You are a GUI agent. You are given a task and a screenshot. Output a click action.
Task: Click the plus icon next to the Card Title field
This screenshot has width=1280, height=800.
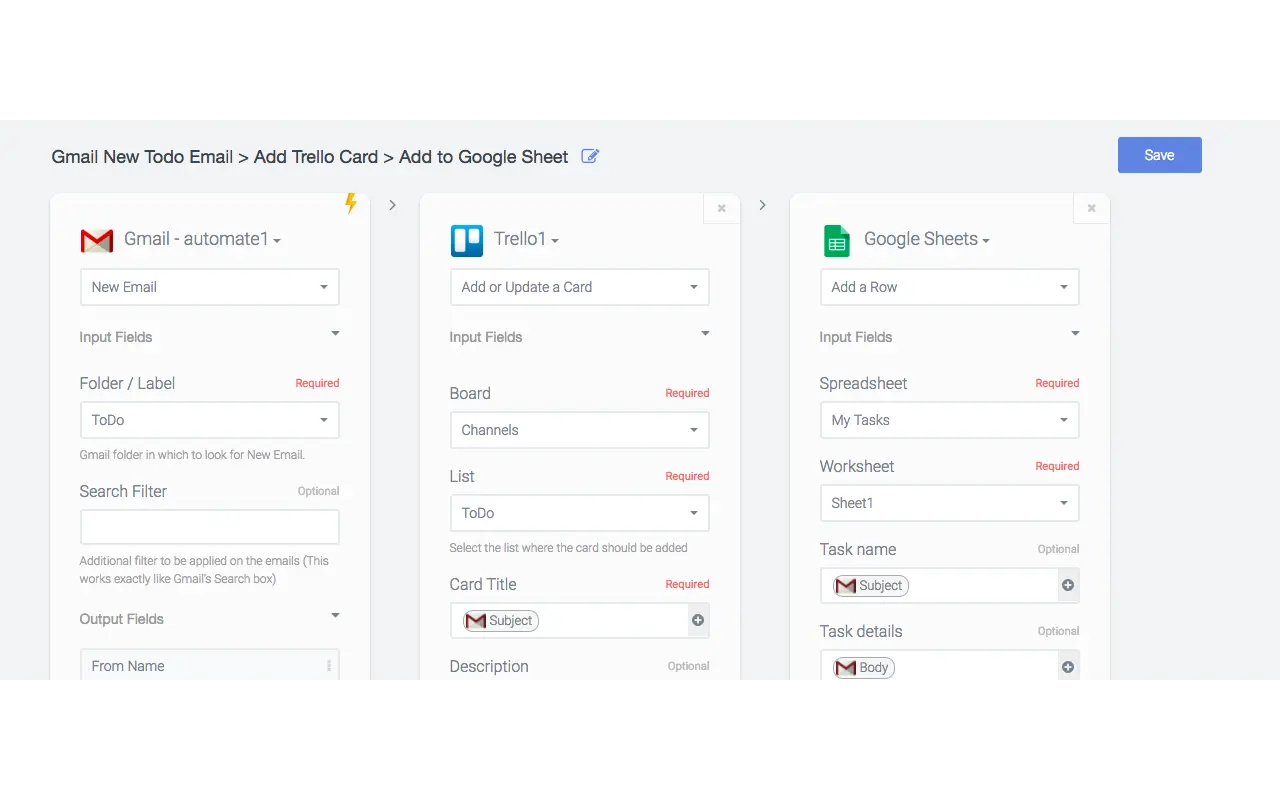click(697, 620)
